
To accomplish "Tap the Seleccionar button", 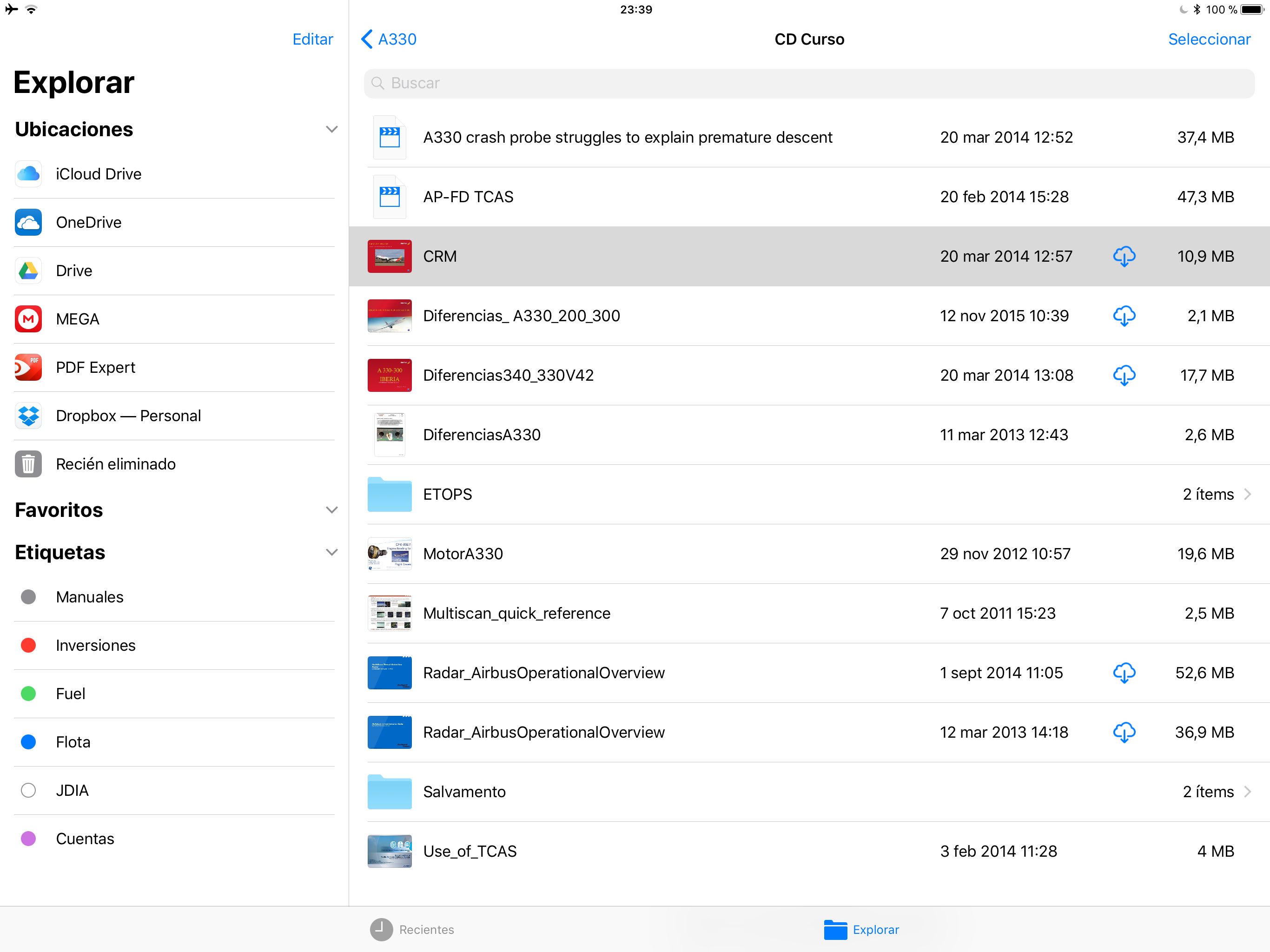I will point(1209,39).
